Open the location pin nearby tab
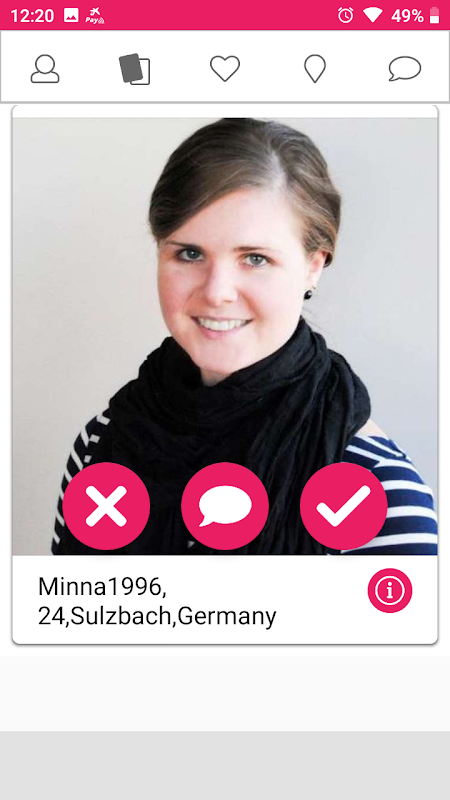Screen dimensions: 450x800 315,69
